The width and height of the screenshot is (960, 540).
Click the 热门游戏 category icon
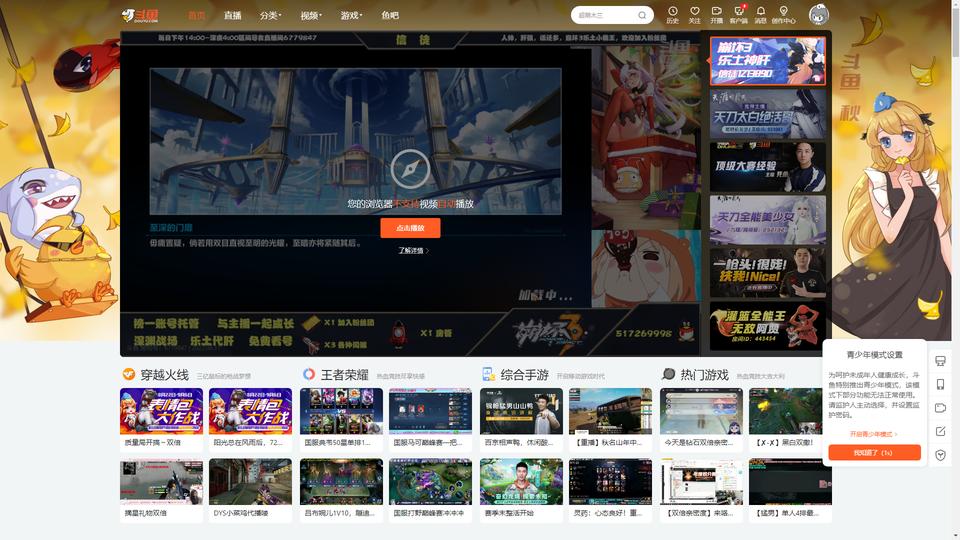click(x=669, y=374)
